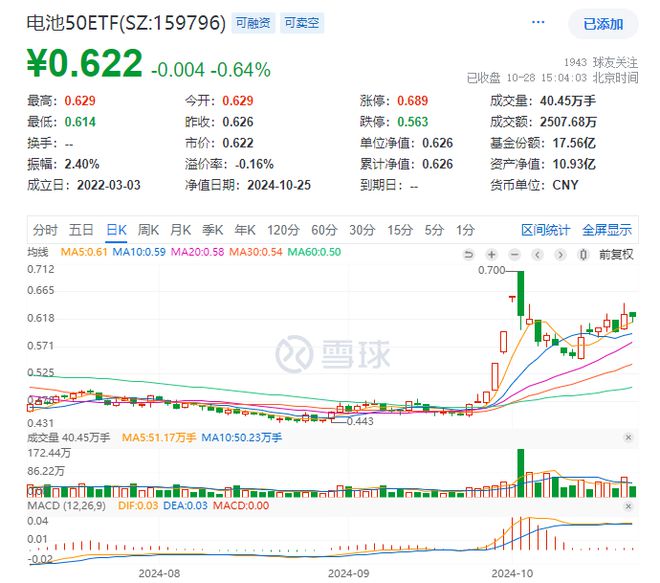The image size is (660, 583).
Task: Click the MA20:0.58 moving average label
Action: [x=197, y=252]
